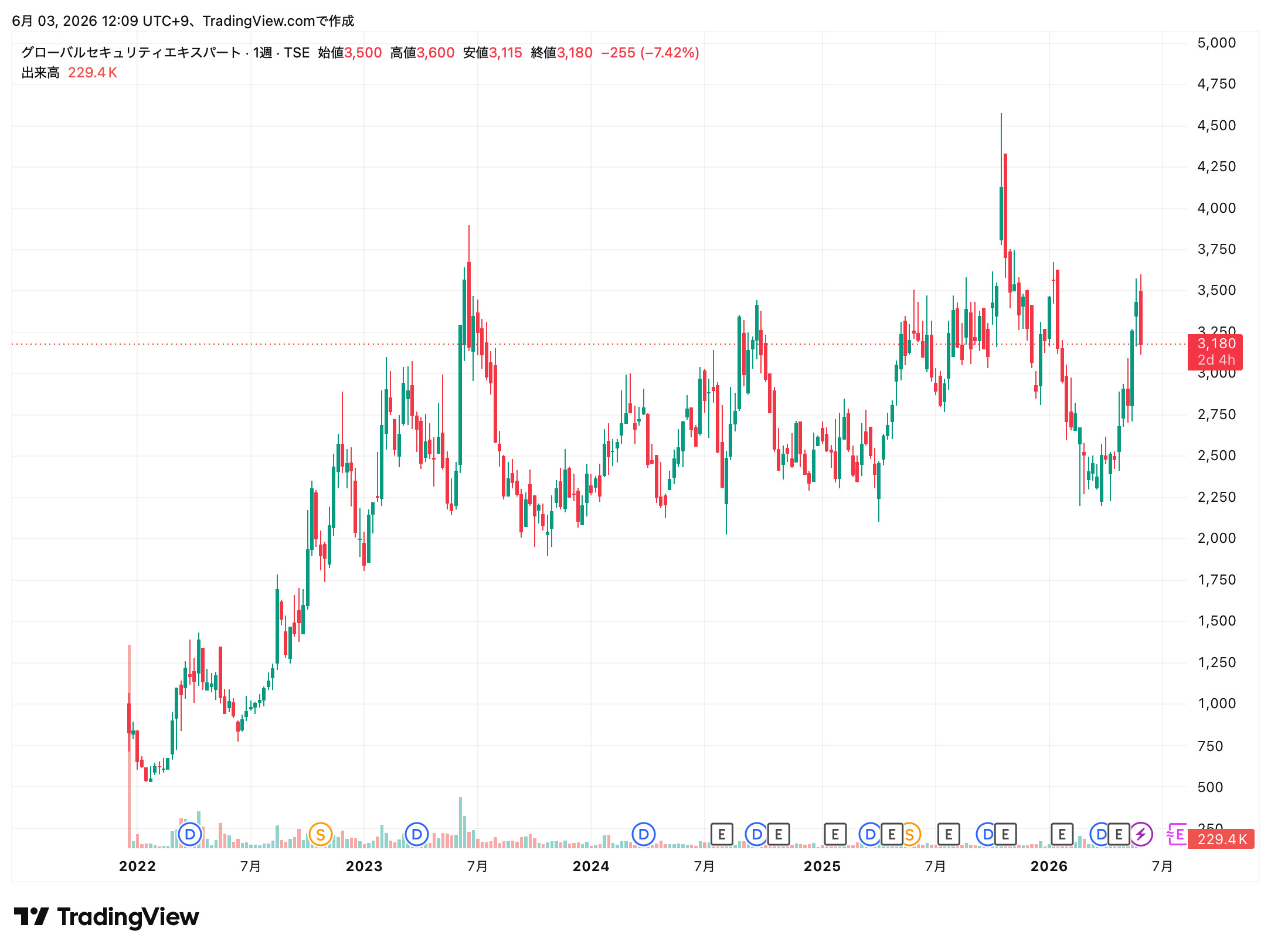Click the 229.4K volume label on the axis

pos(1221,839)
